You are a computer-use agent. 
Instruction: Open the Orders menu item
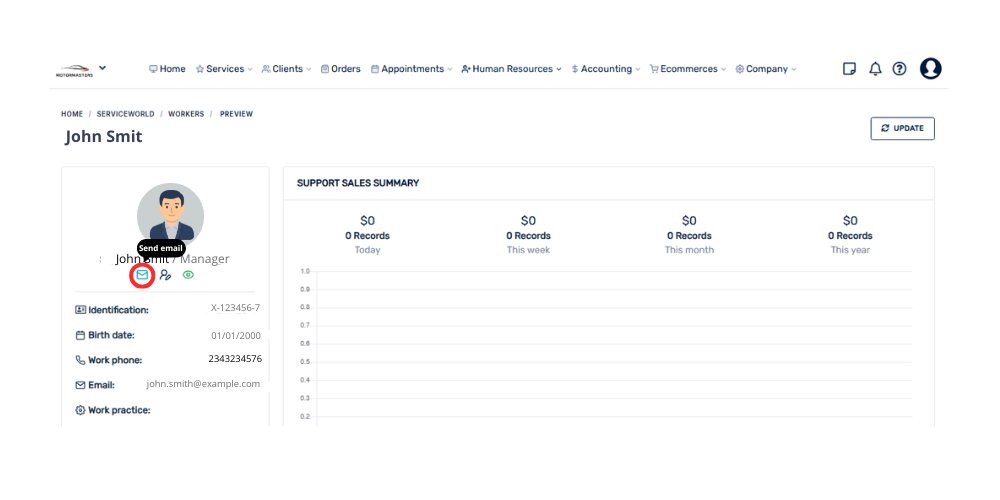click(340, 69)
